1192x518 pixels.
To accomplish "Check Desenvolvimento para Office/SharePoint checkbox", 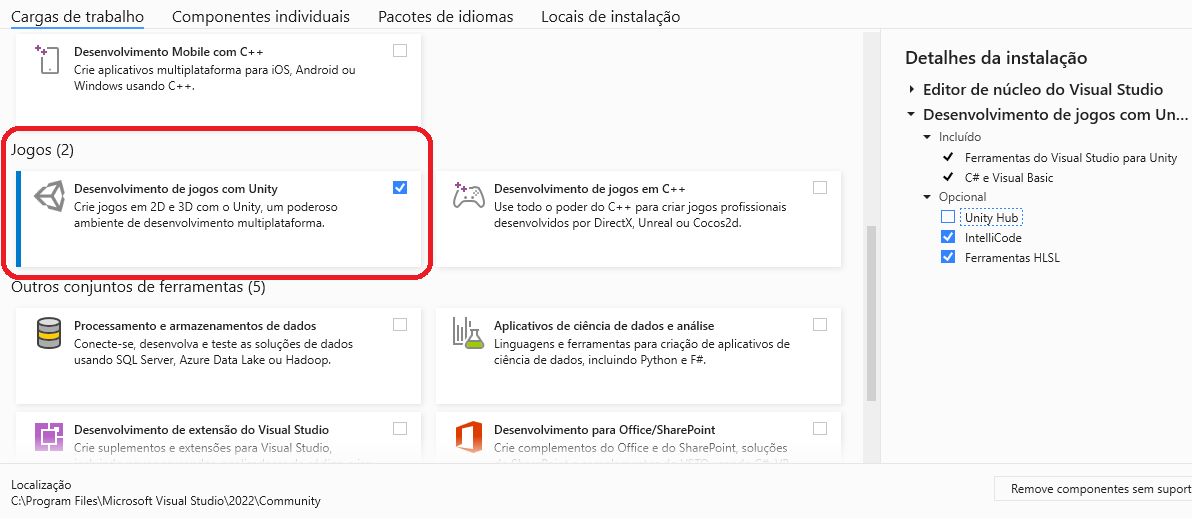I will [x=820, y=428].
